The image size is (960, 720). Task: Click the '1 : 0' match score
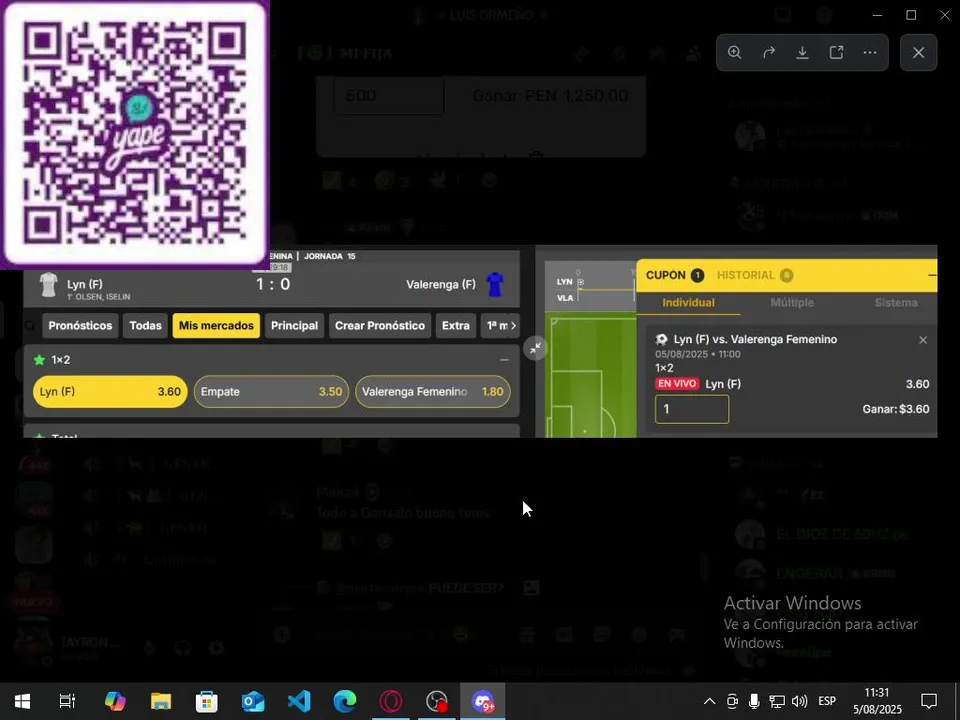click(273, 284)
